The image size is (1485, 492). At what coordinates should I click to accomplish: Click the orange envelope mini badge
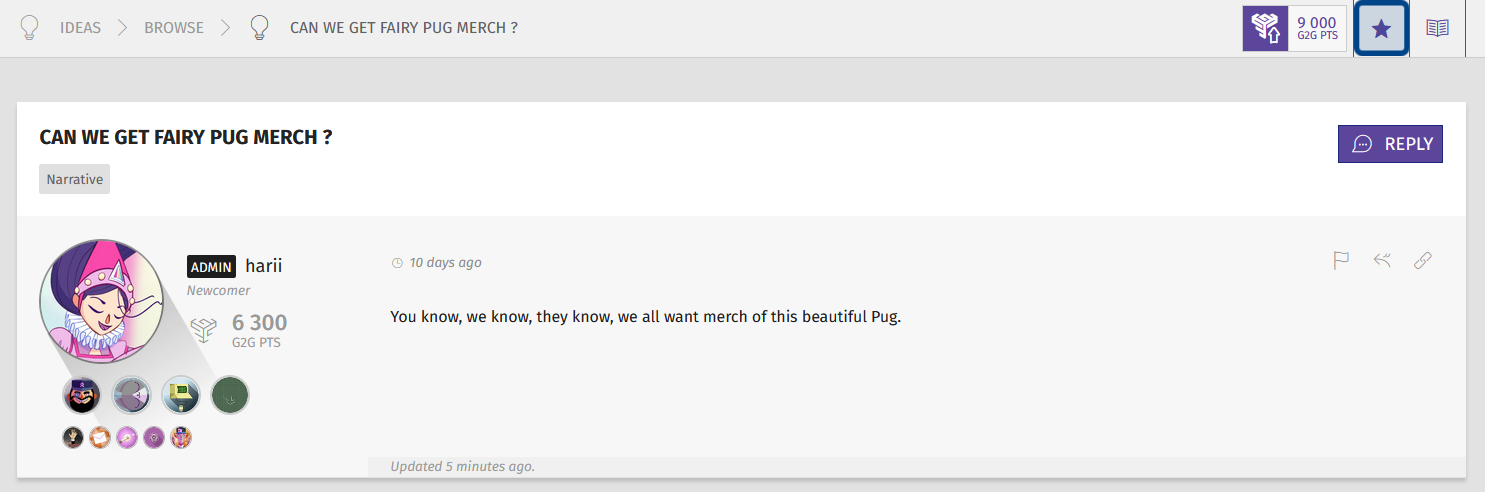pyautogui.click(x=100, y=437)
